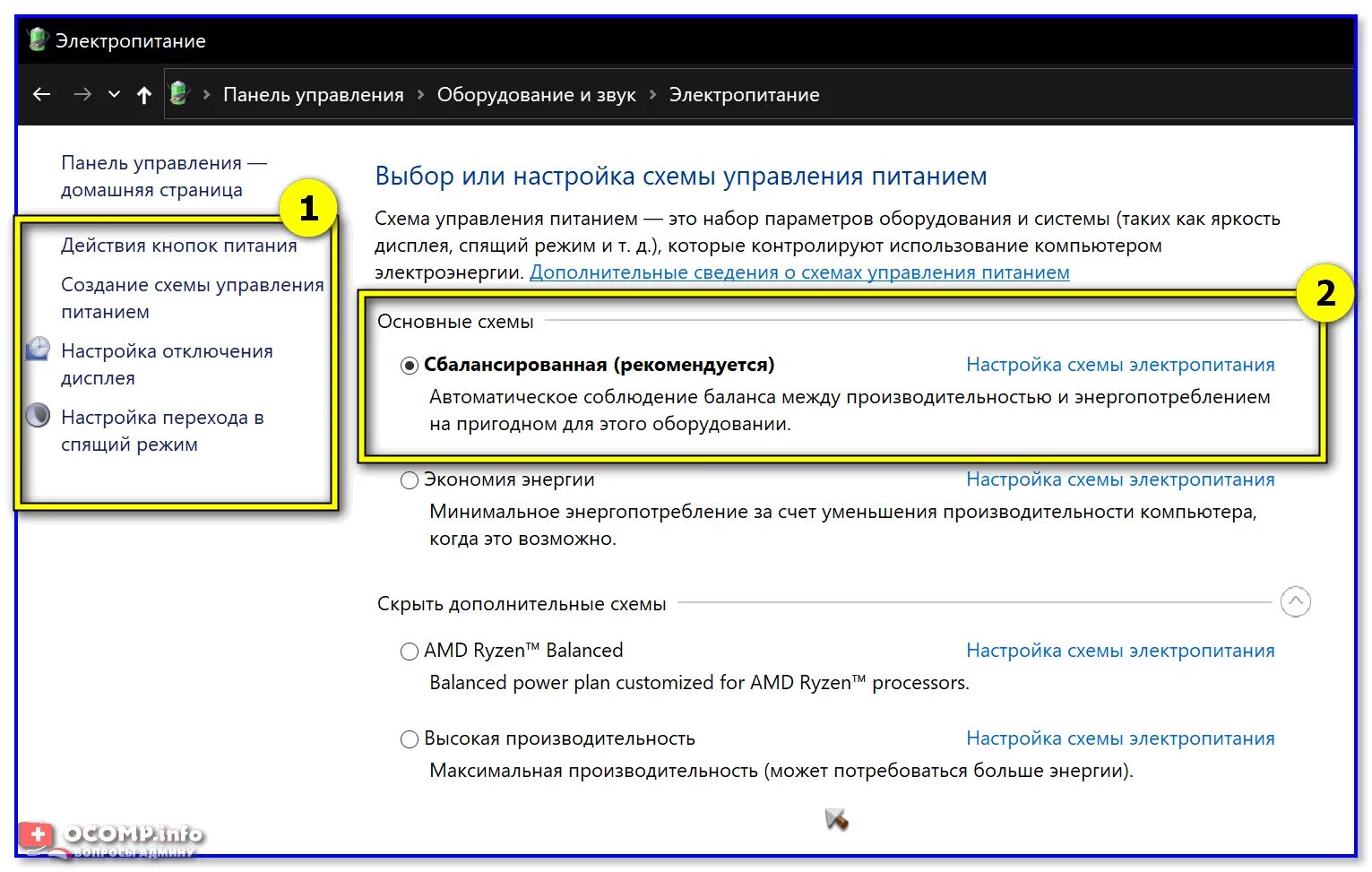Open Настройка перехода в спящий режим link

tap(162, 431)
